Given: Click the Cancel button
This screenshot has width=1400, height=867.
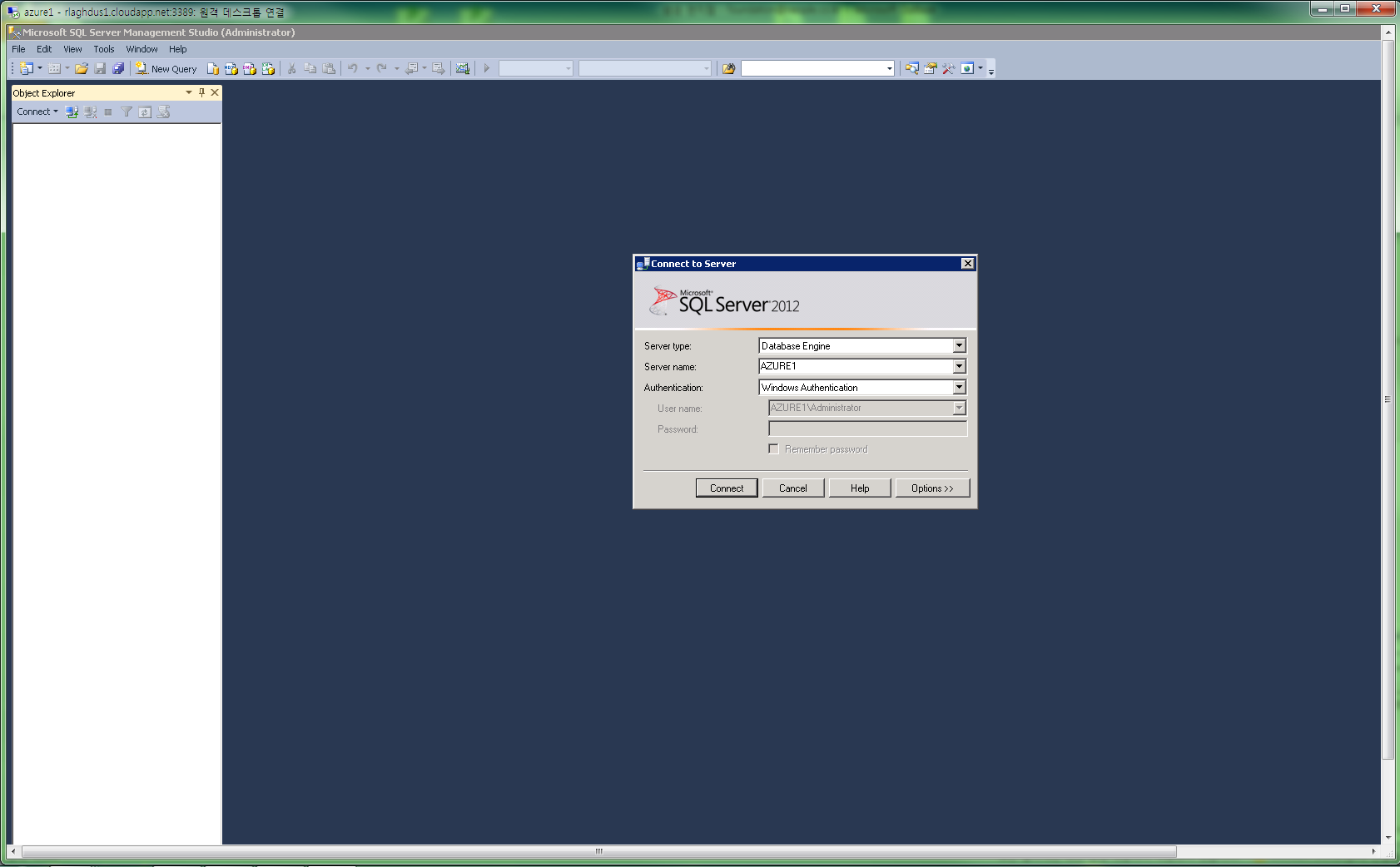Looking at the screenshot, I should point(793,488).
